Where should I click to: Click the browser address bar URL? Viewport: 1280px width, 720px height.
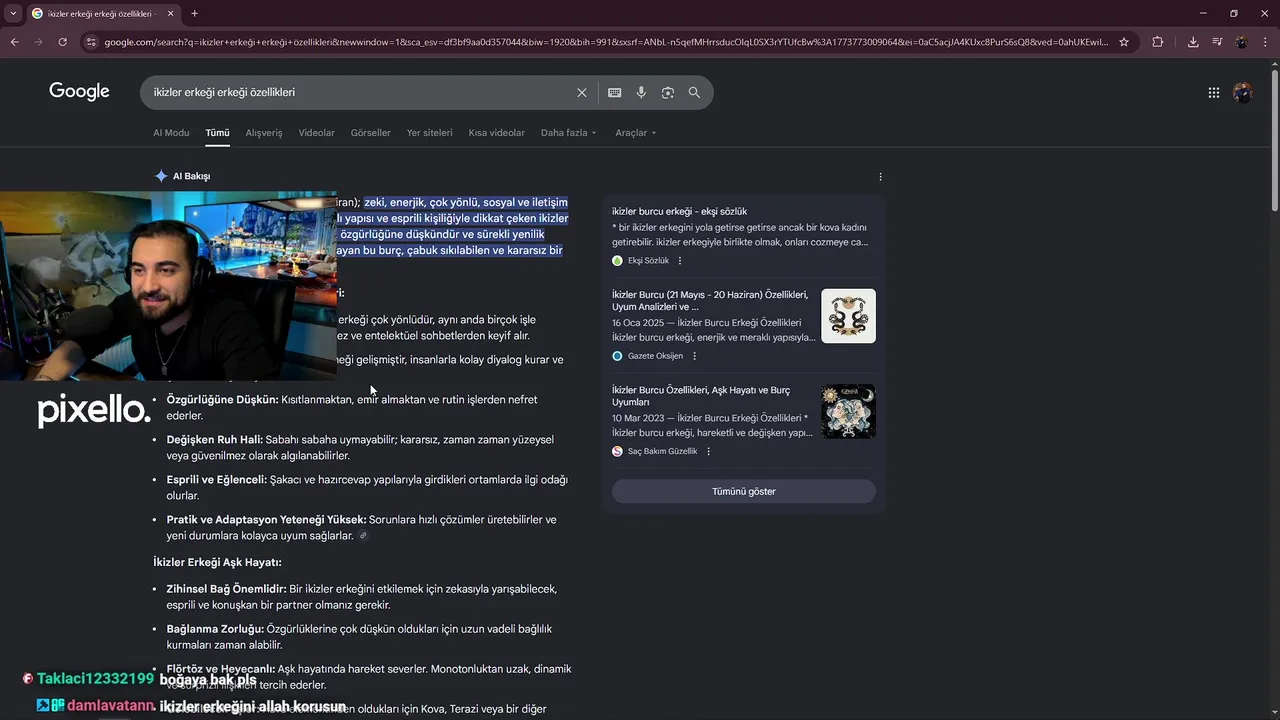(606, 42)
